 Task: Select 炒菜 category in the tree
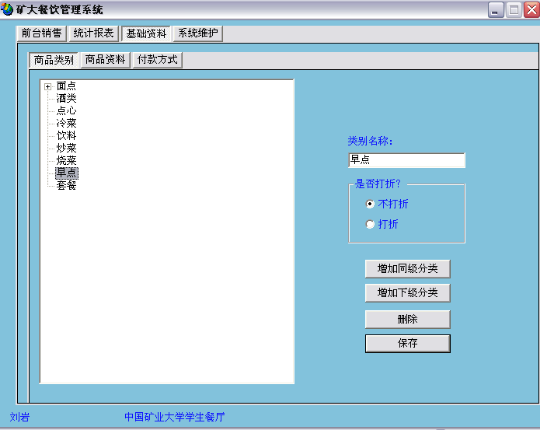pos(66,148)
